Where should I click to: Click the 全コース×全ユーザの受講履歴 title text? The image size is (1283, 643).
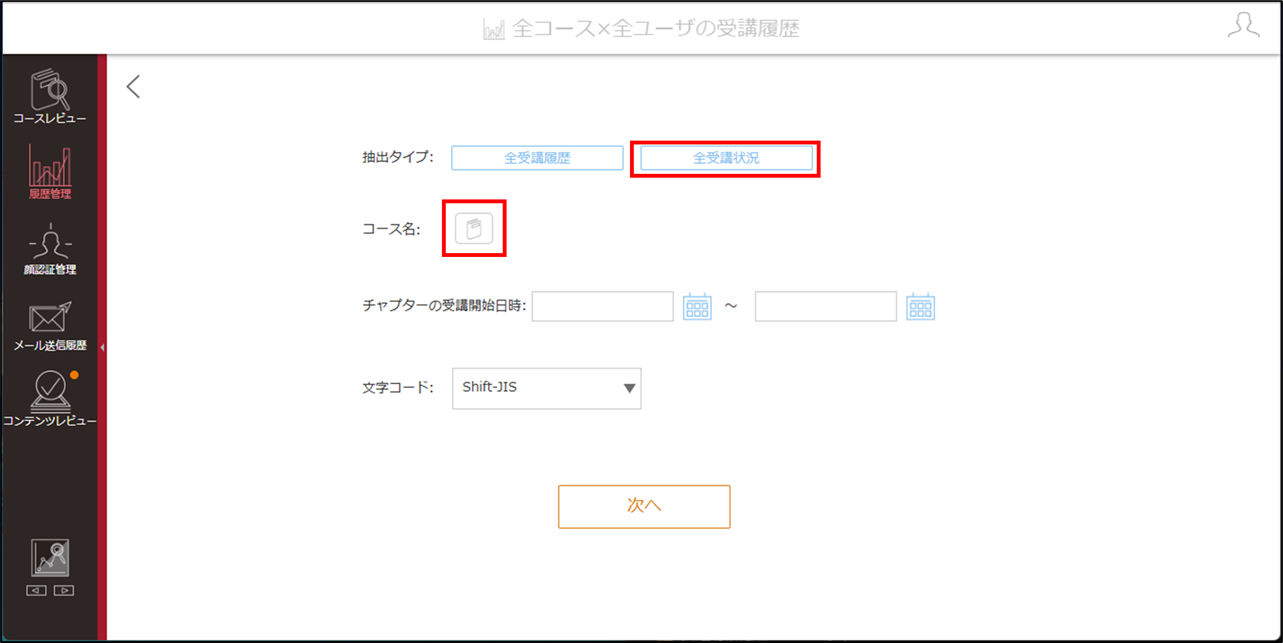[656, 29]
